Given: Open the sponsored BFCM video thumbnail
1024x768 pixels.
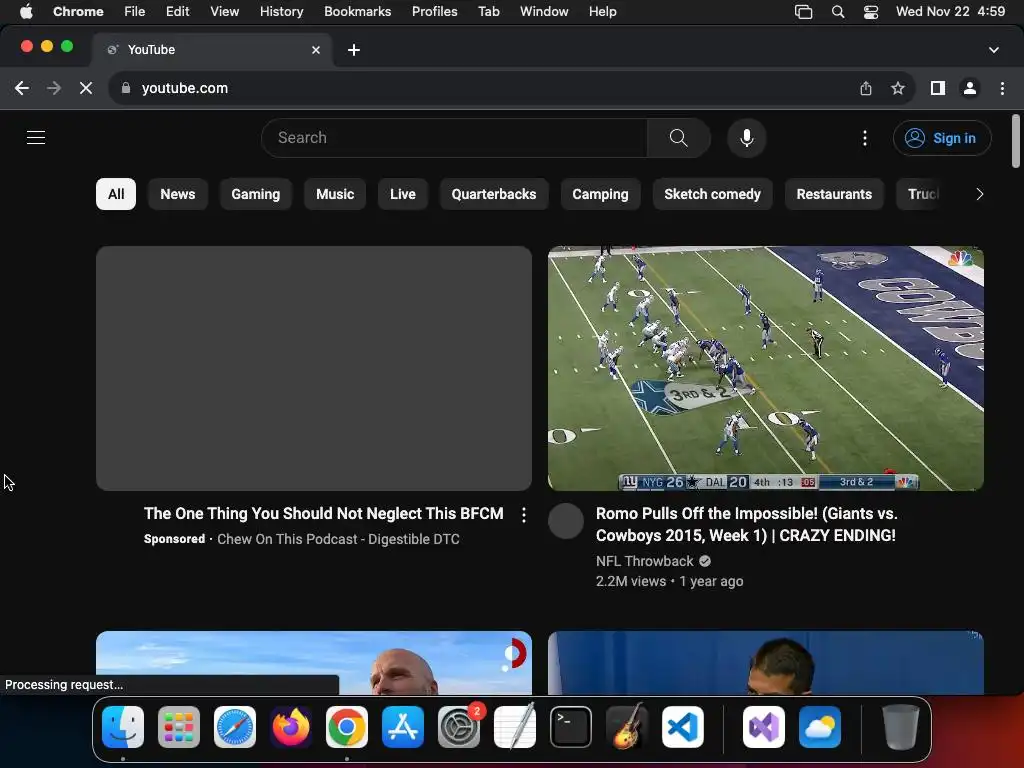Looking at the screenshot, I should (x=314, y=368).
